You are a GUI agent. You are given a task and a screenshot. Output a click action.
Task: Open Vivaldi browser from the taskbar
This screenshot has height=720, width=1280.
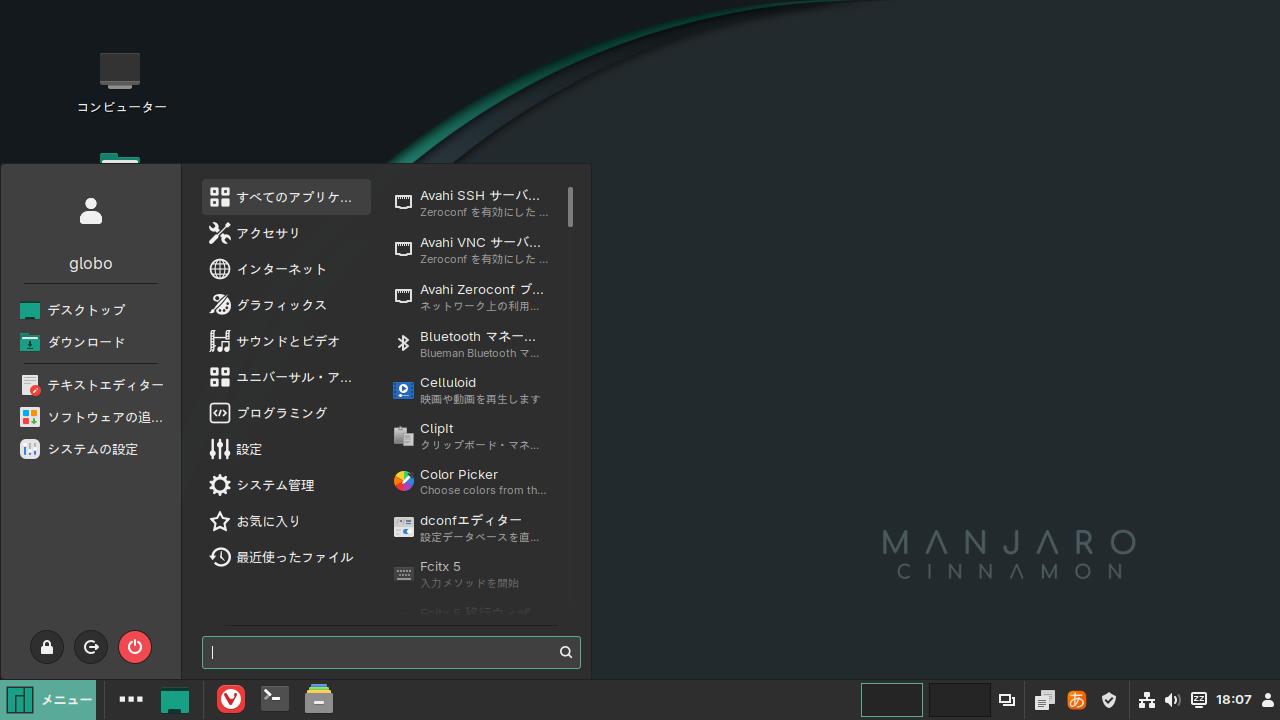231,699
